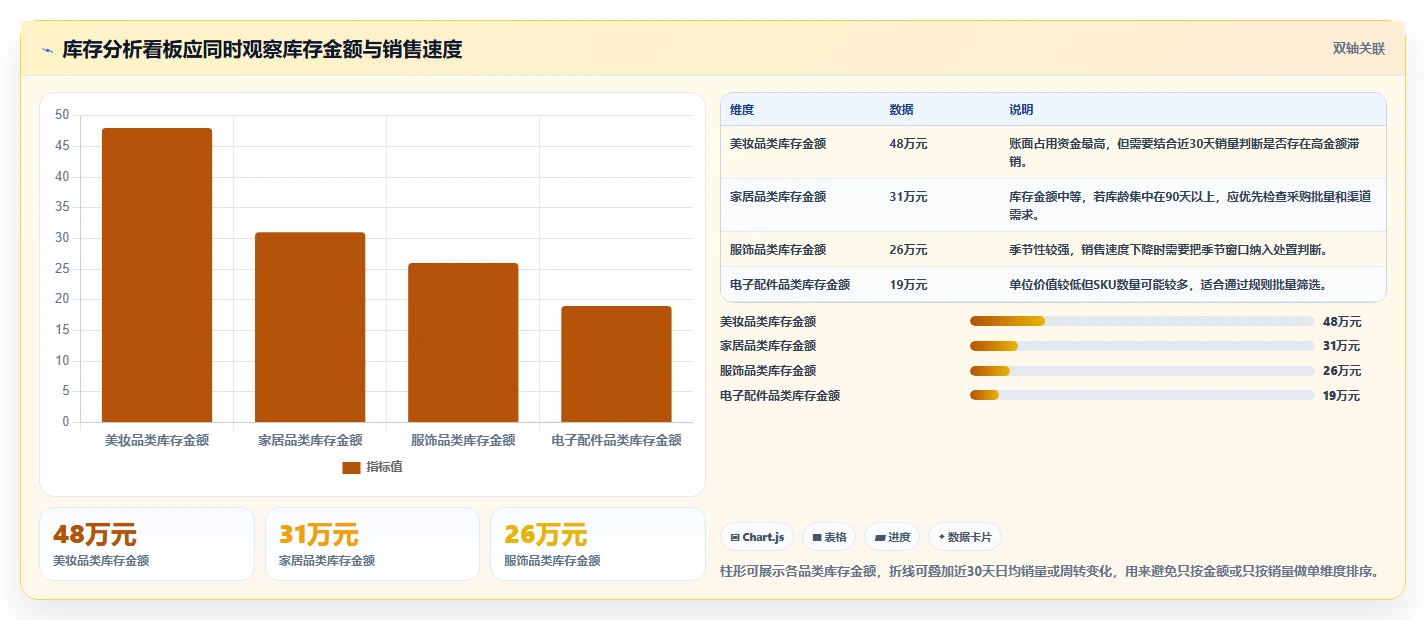Click the 服饰品类库存金额 progress bar
The width and height of the screenshot is (1426, 620).
tap(1142, 371)
